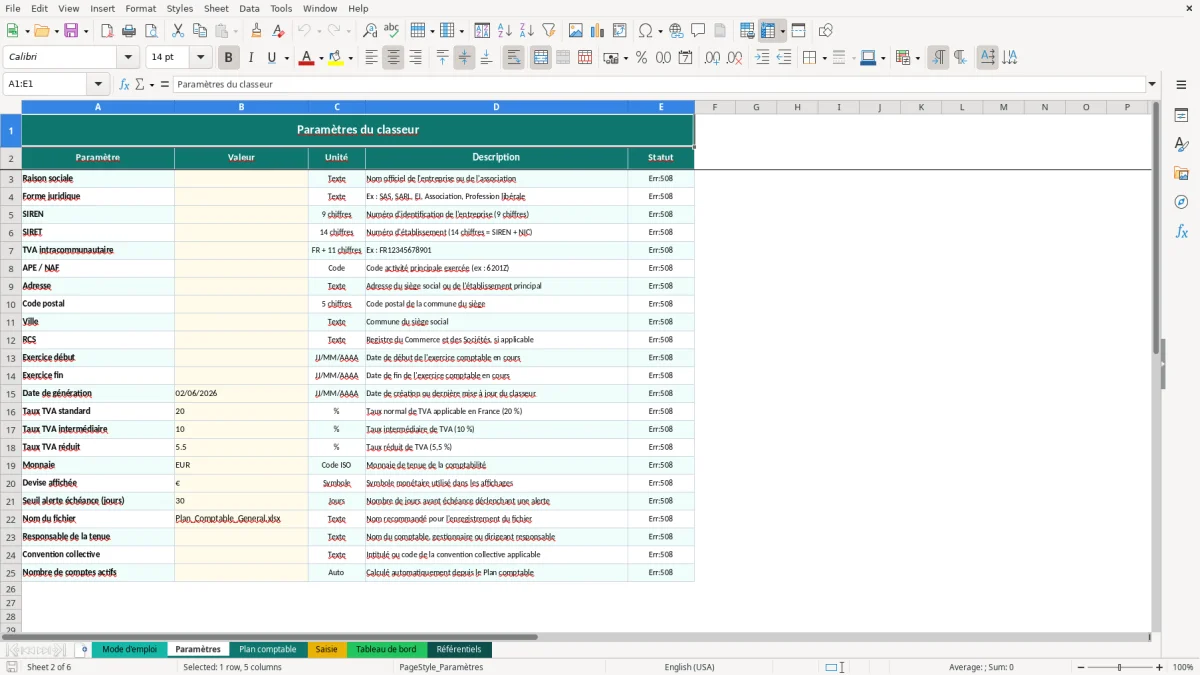The image size is (1200, 675).
Task: Toggle Bold formatting
Action: tap(229, 58)
